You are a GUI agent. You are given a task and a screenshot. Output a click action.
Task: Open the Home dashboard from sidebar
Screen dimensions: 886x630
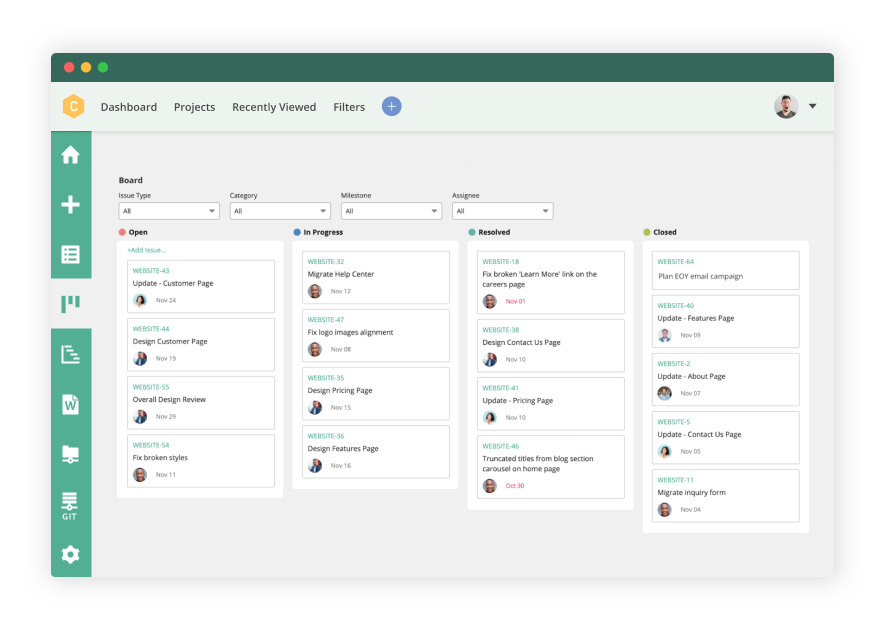(x=70, y=155)
